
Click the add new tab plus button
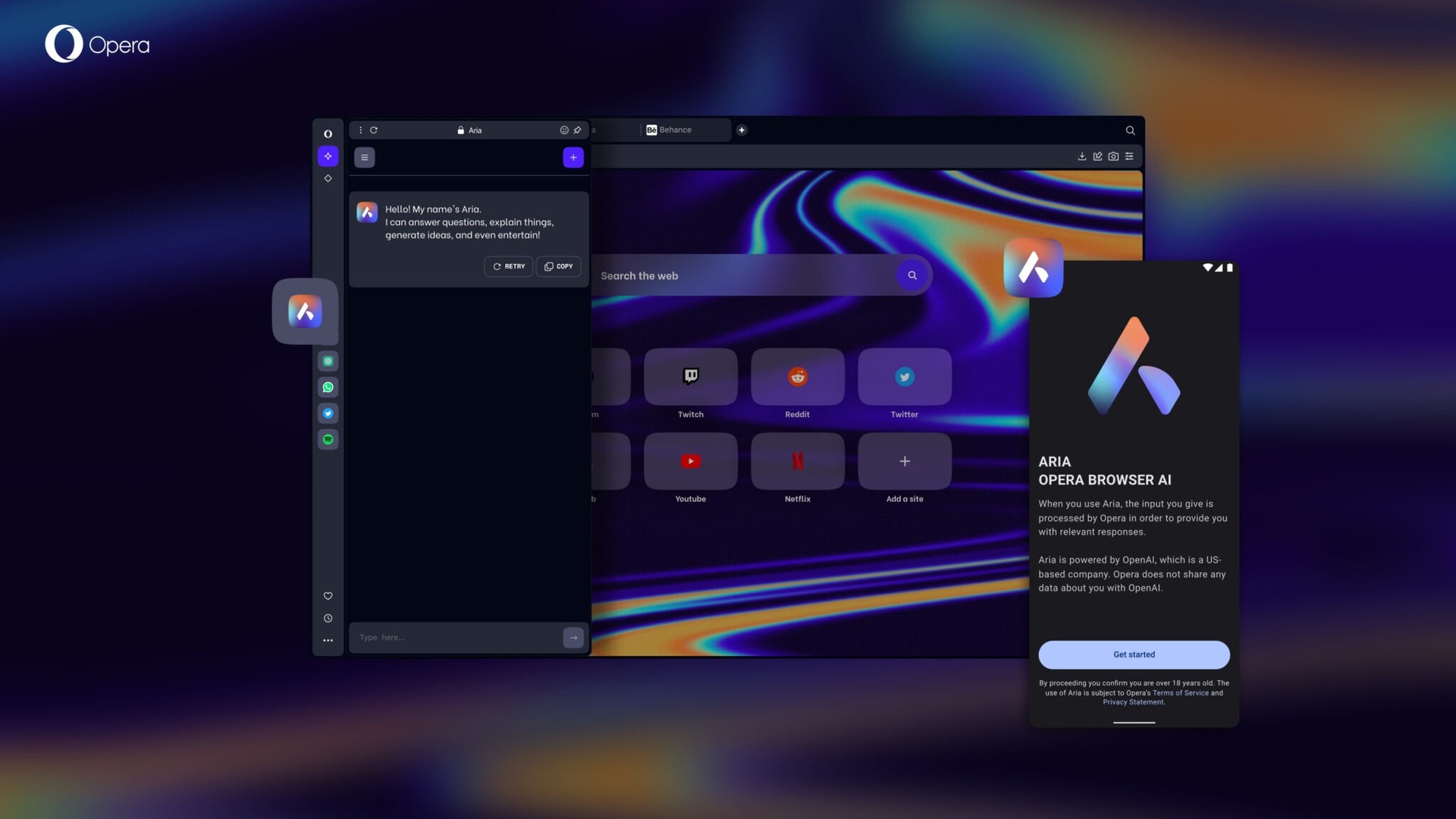coord(742,129)
